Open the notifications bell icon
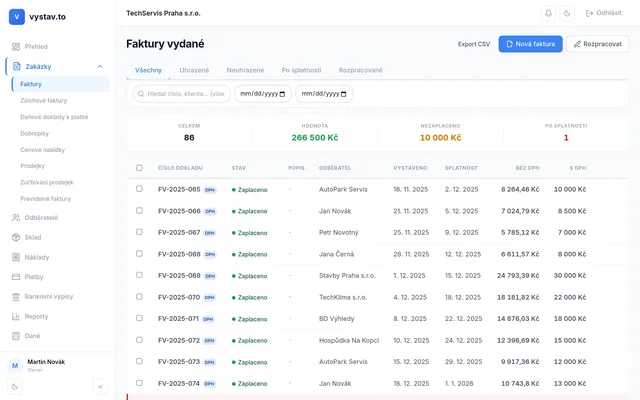 [x=548, y=13]
